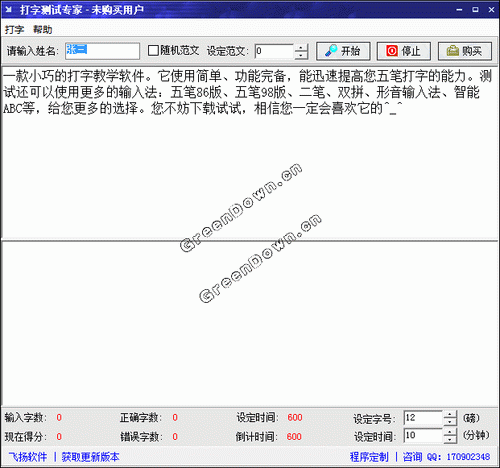Enable the 随机范文 checkbox
Screen dimensions: 500x468
tap(153, 51)
